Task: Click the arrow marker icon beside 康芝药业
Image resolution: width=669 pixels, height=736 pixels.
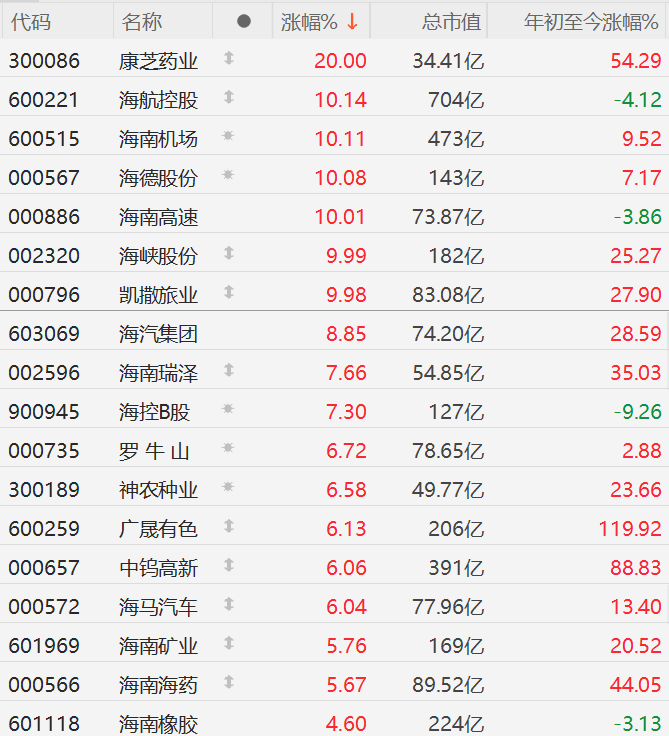Action: pyautogui.click(x=229, y=58)
